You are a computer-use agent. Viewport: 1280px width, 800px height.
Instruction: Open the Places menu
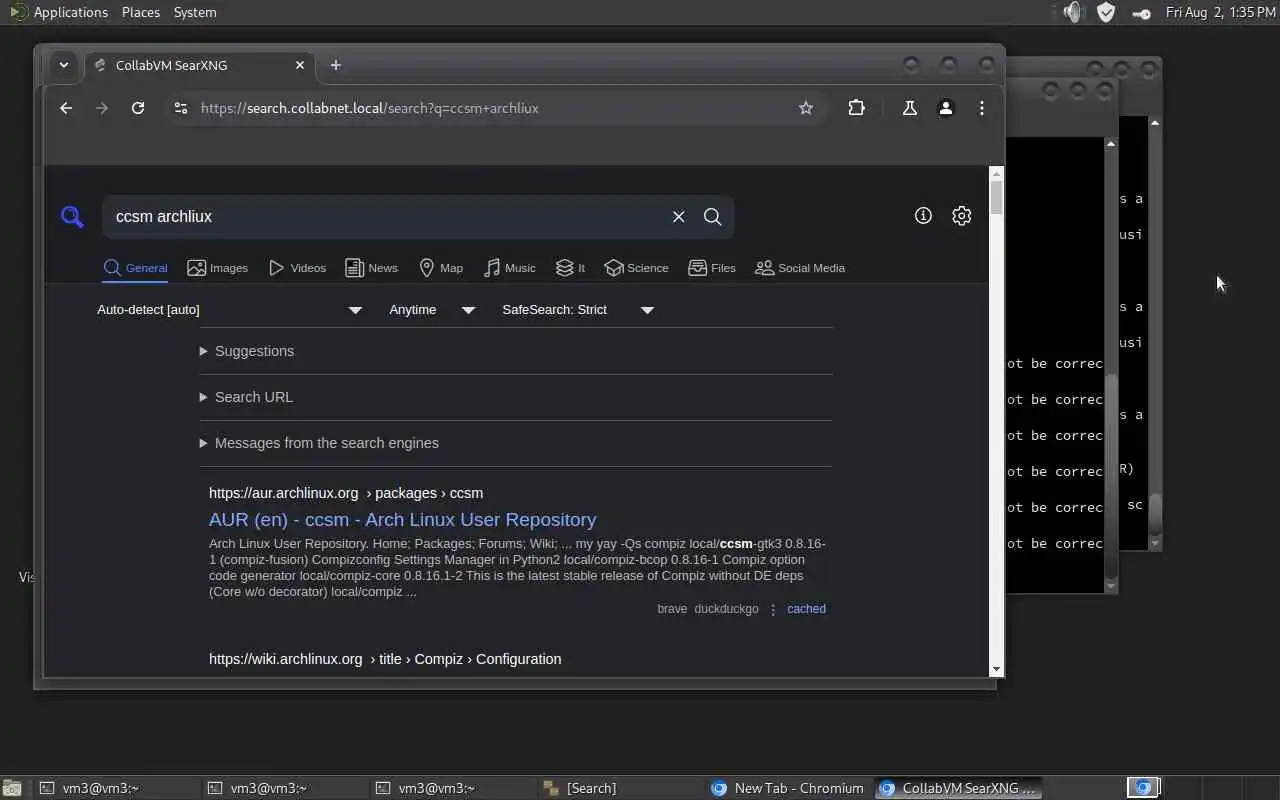[x=141, y=12]
